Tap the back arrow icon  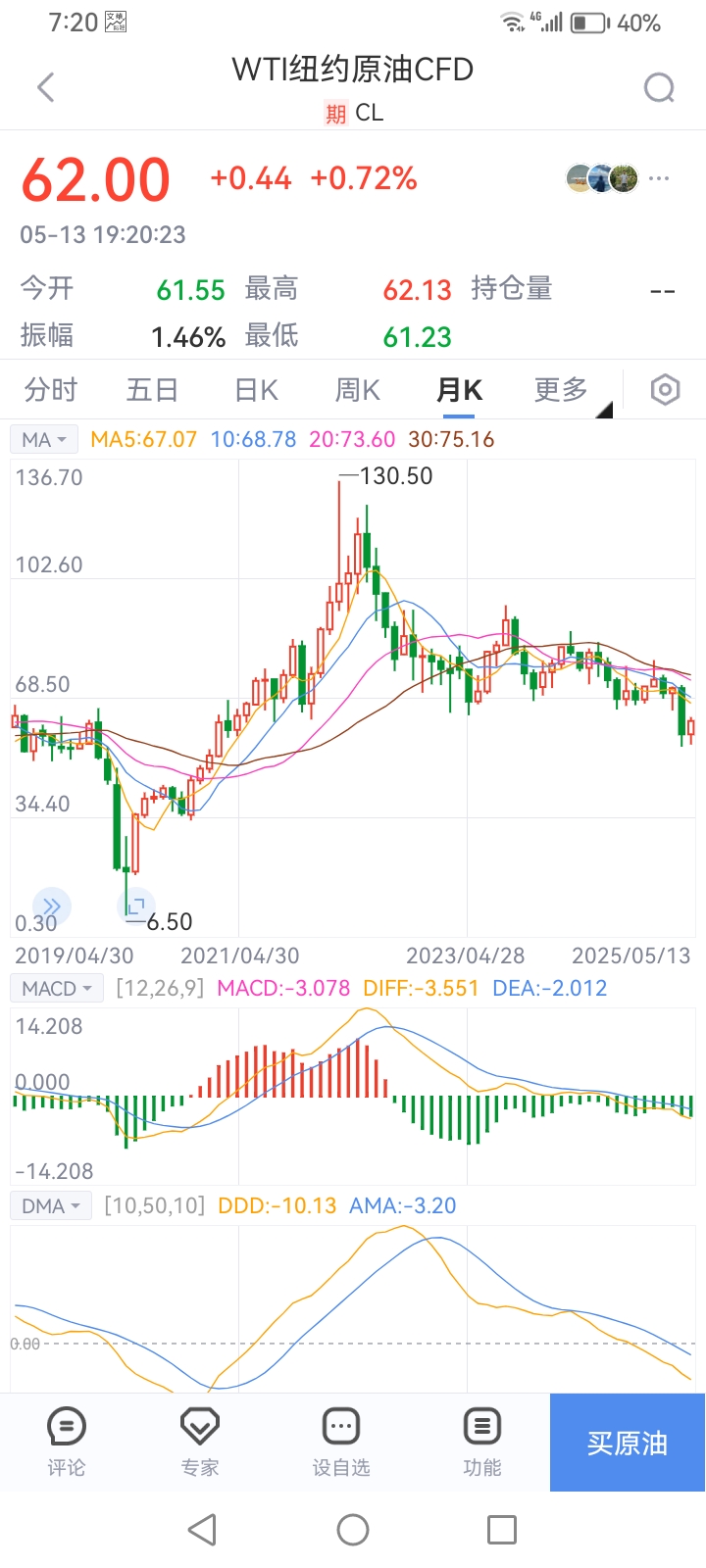coord(45,87)
